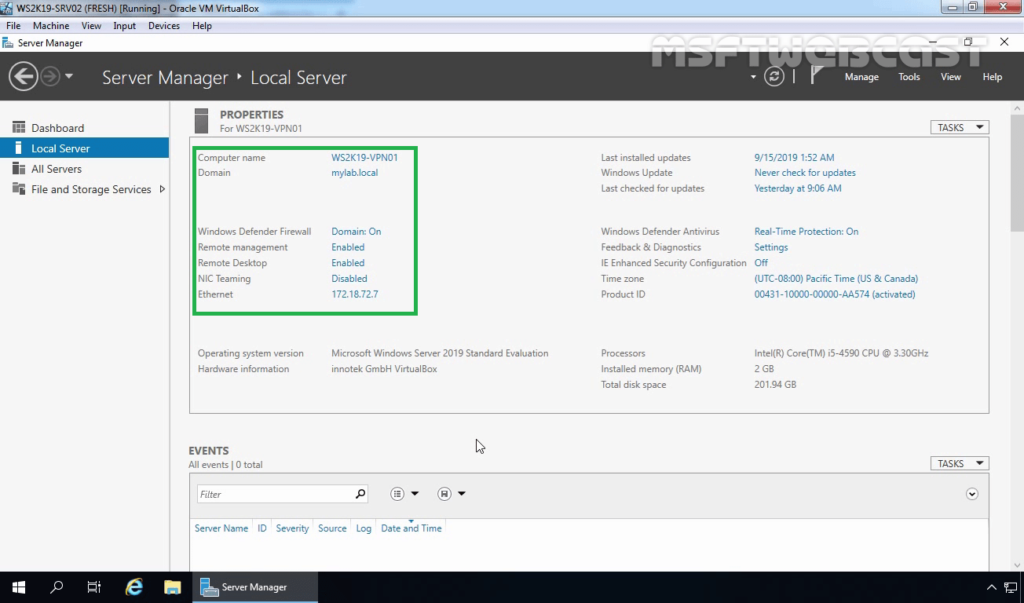Click Remote Desktop Enabled link
Image resolution: width=1024 pixels, height=603 pixels.
point(347,263)
